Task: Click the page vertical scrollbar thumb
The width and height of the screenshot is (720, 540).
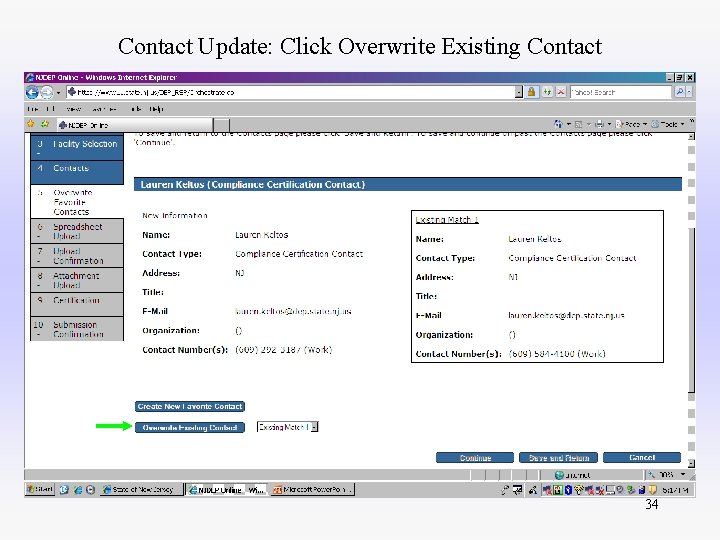Action: (692, 310)
